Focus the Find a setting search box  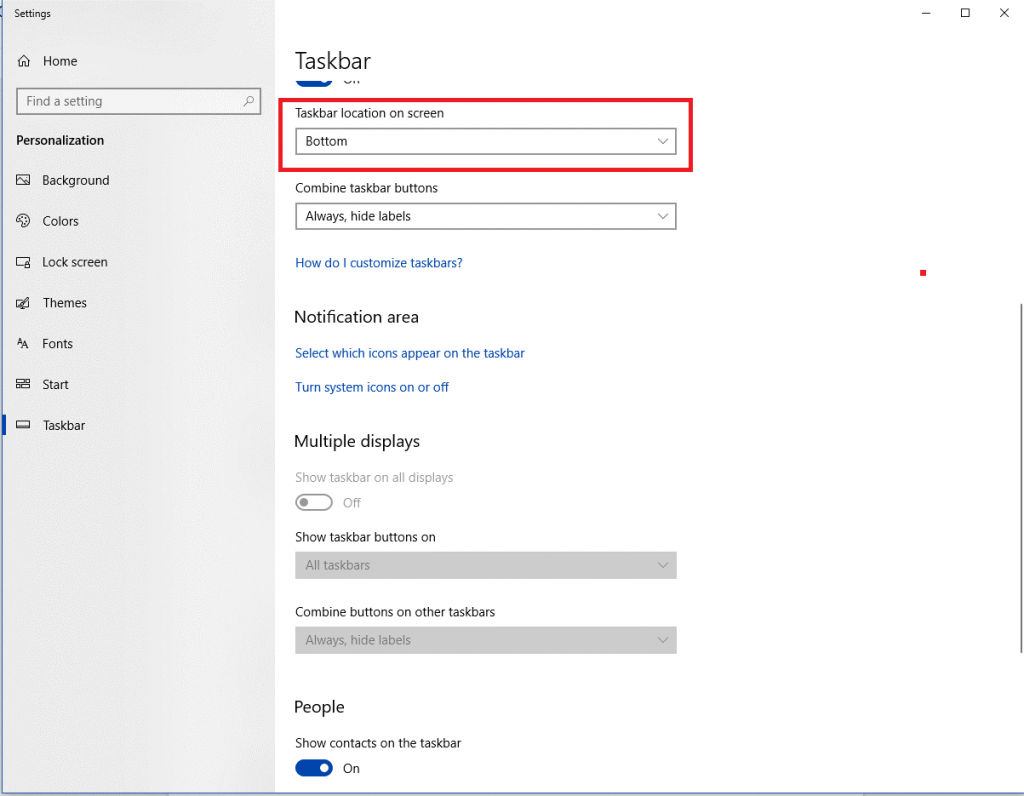click(138, 101)
